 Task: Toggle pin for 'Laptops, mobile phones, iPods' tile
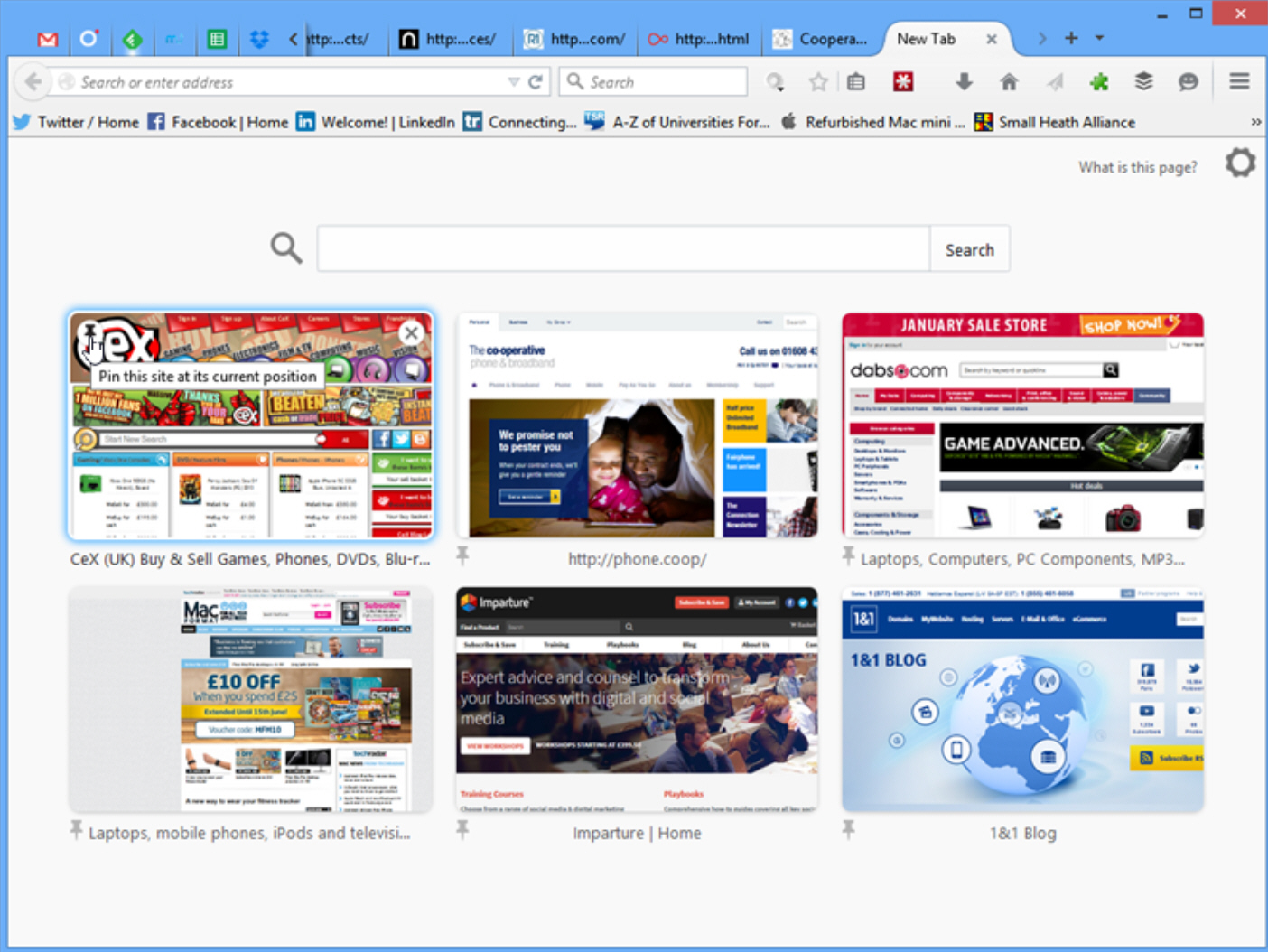click(x=77, y=830)
